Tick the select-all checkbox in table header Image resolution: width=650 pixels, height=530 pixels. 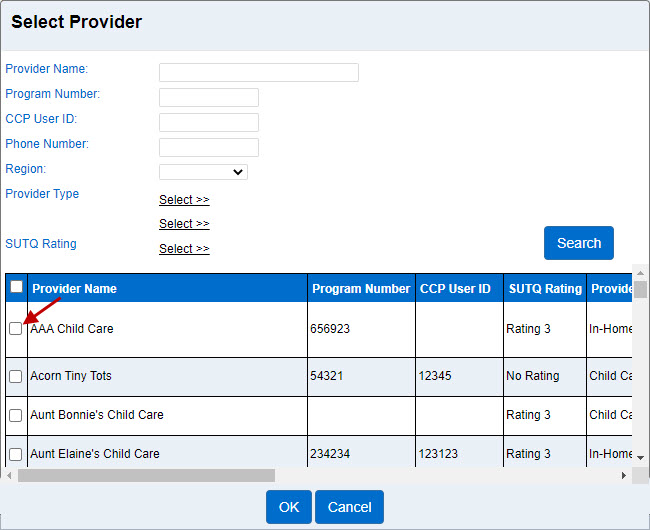(17, 287)
